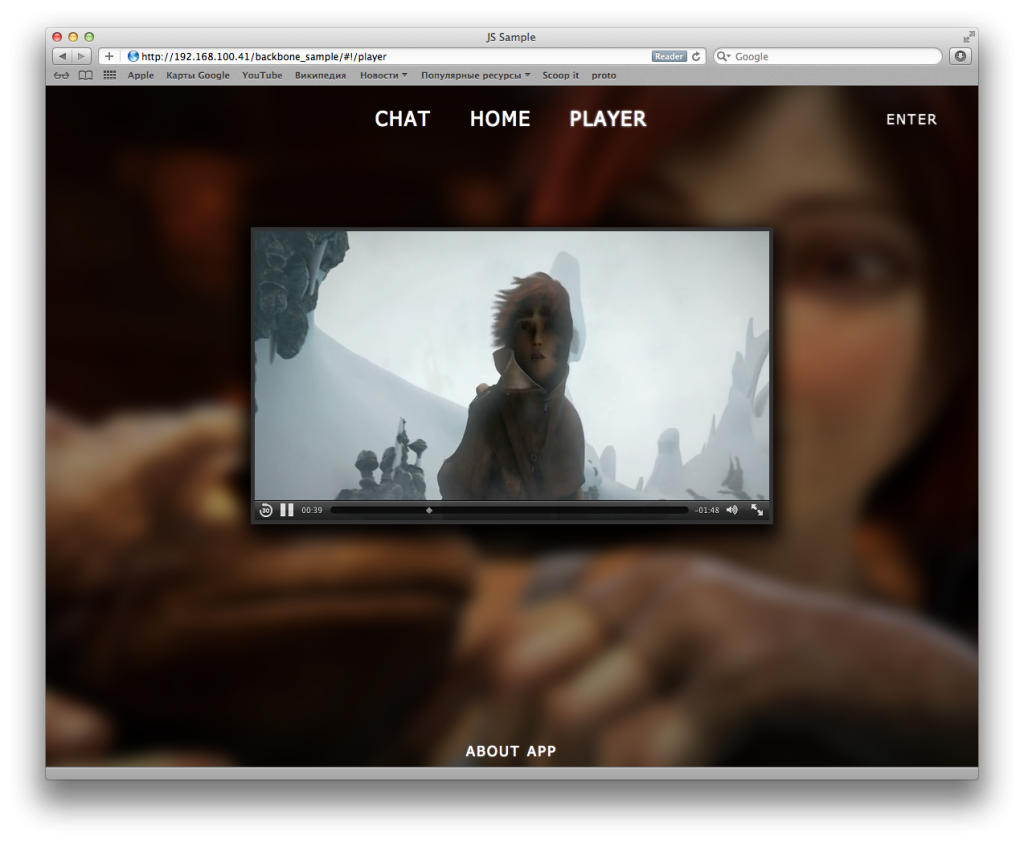
Task: Show the Safari downloads list
Action: [961, 57]
